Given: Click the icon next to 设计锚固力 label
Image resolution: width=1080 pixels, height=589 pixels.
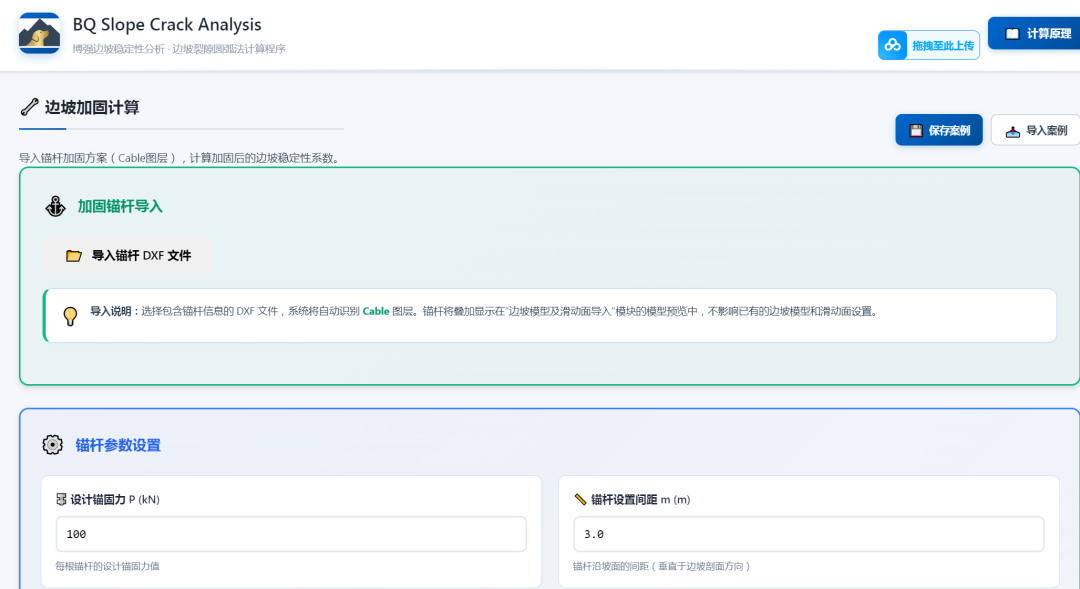Looking at the screenshot, I should [x=61, y=499].
